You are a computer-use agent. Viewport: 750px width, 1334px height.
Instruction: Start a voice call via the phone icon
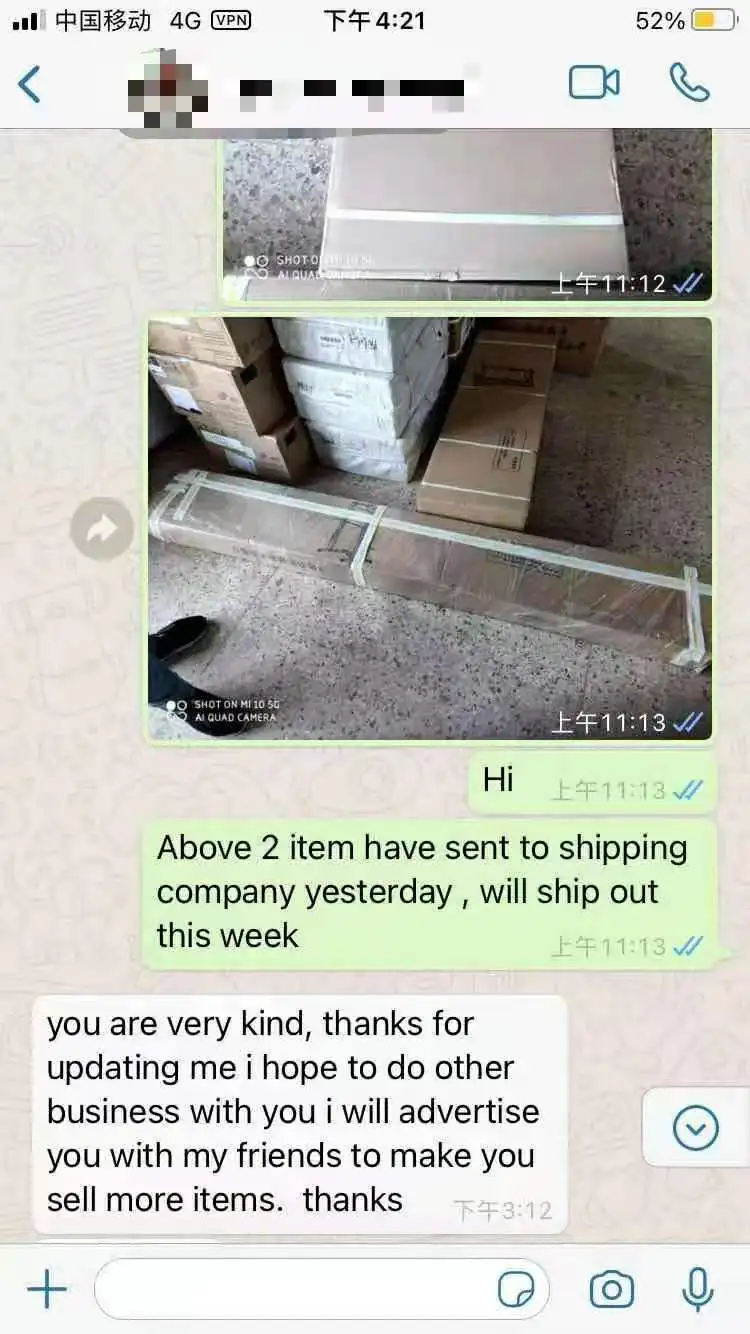pyautogui.click(x=690, y=83)
